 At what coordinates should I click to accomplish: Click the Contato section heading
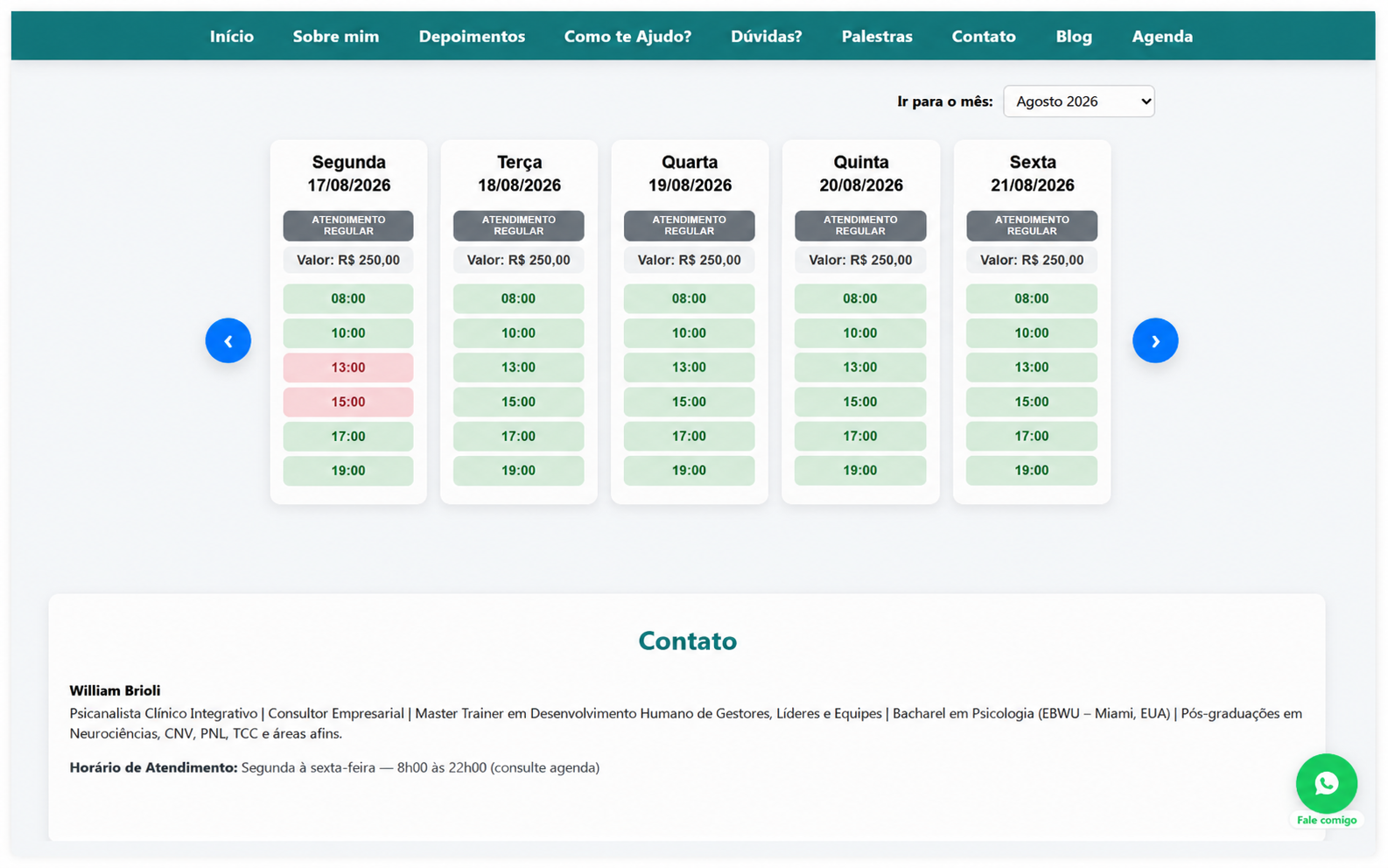click(687, 641)
